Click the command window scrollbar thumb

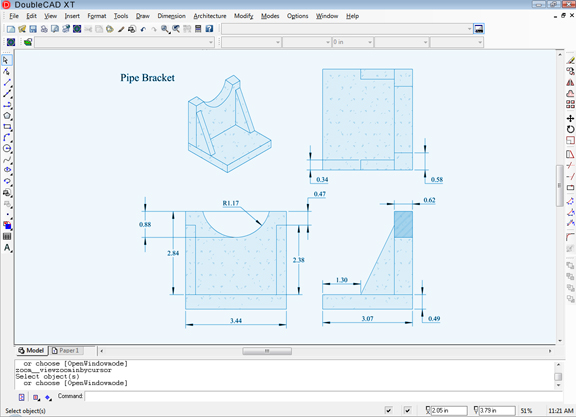(558, 377)
